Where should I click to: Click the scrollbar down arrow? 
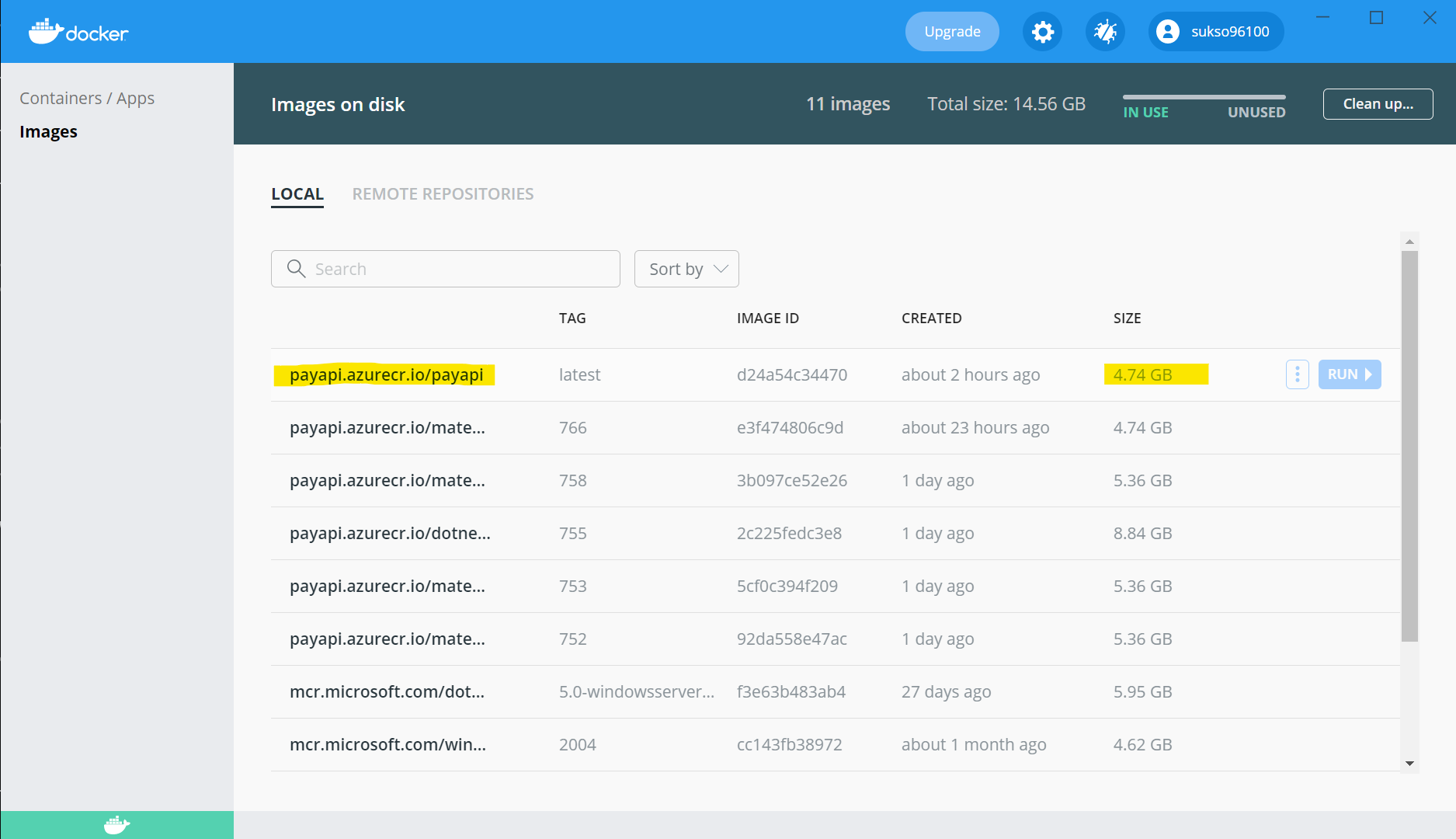click(1409, 764)
